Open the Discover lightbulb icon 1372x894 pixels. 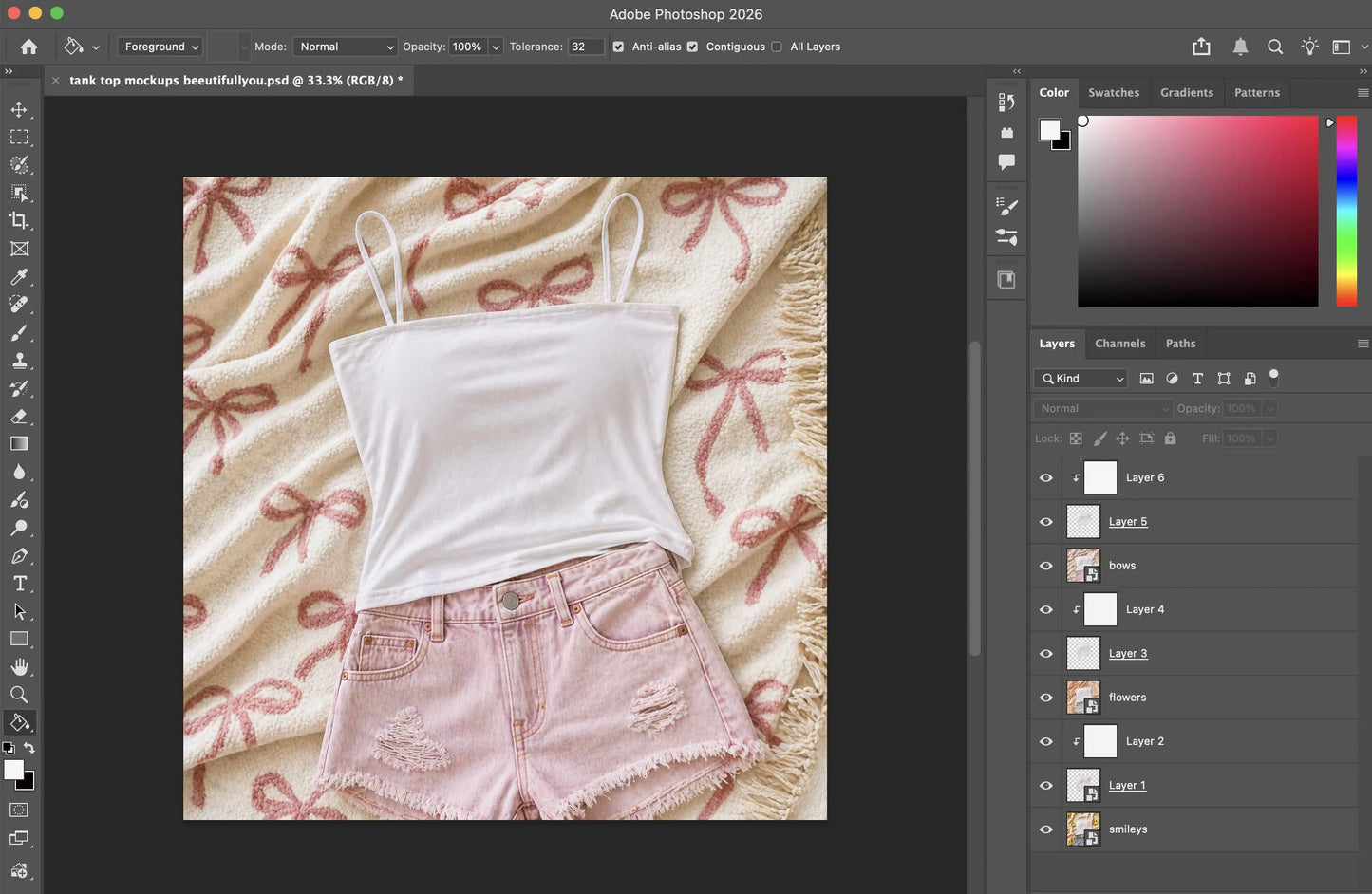[1310, 47]
